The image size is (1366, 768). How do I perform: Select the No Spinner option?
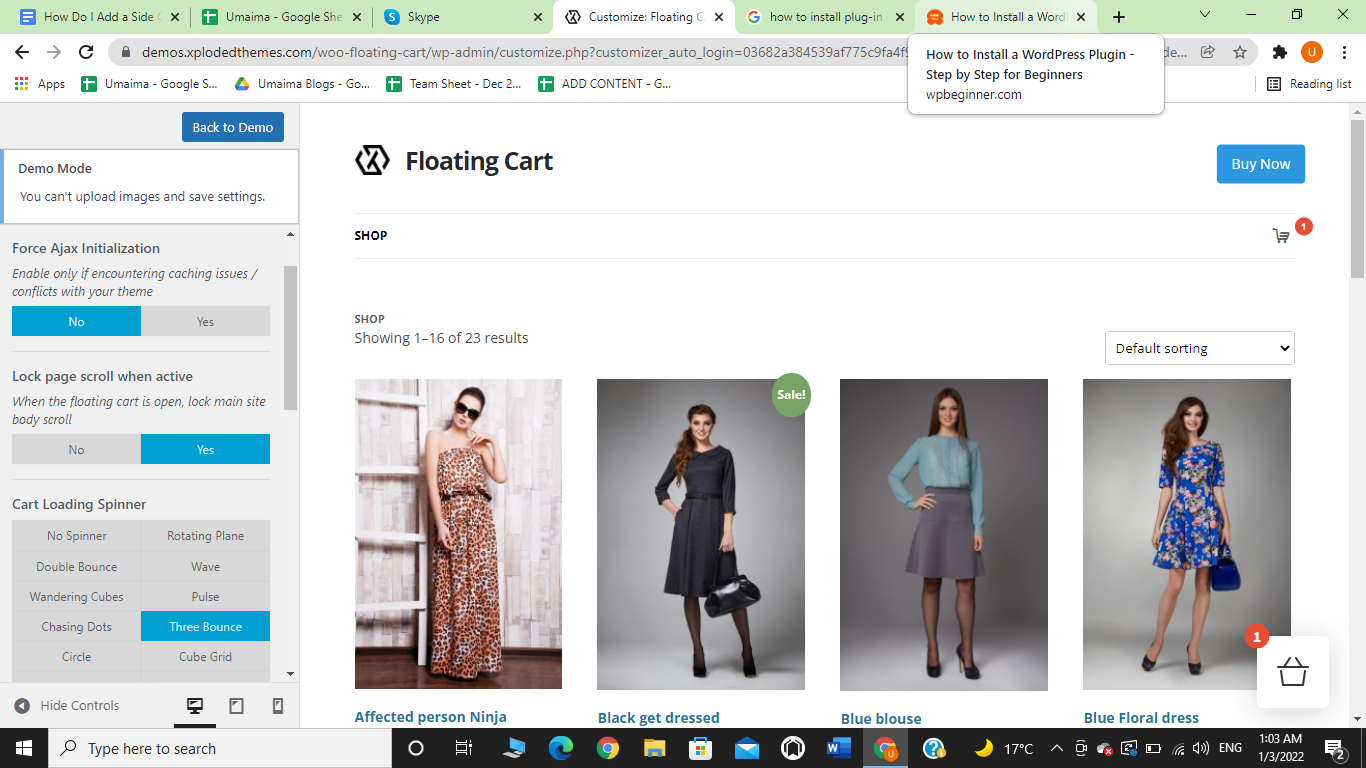pyautogui.click(x=76, y=536)
